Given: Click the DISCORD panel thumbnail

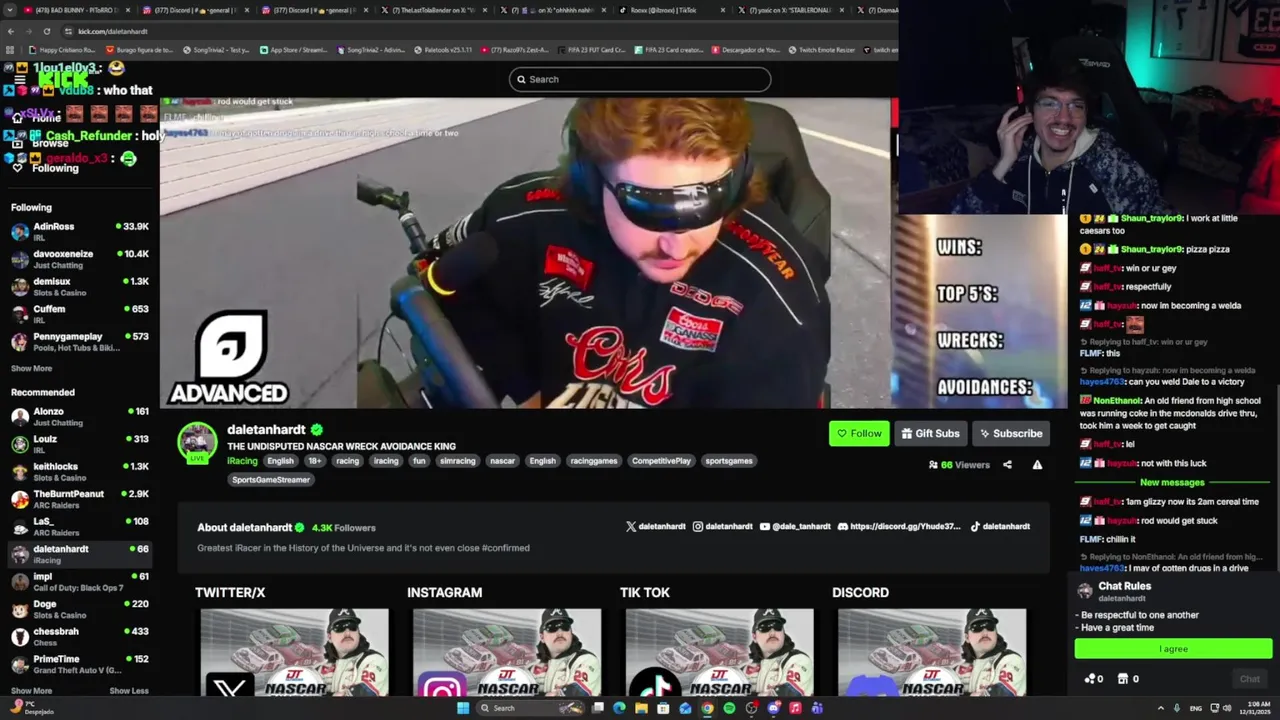Looking at the screenshot, I should click(x=932, y=652).
